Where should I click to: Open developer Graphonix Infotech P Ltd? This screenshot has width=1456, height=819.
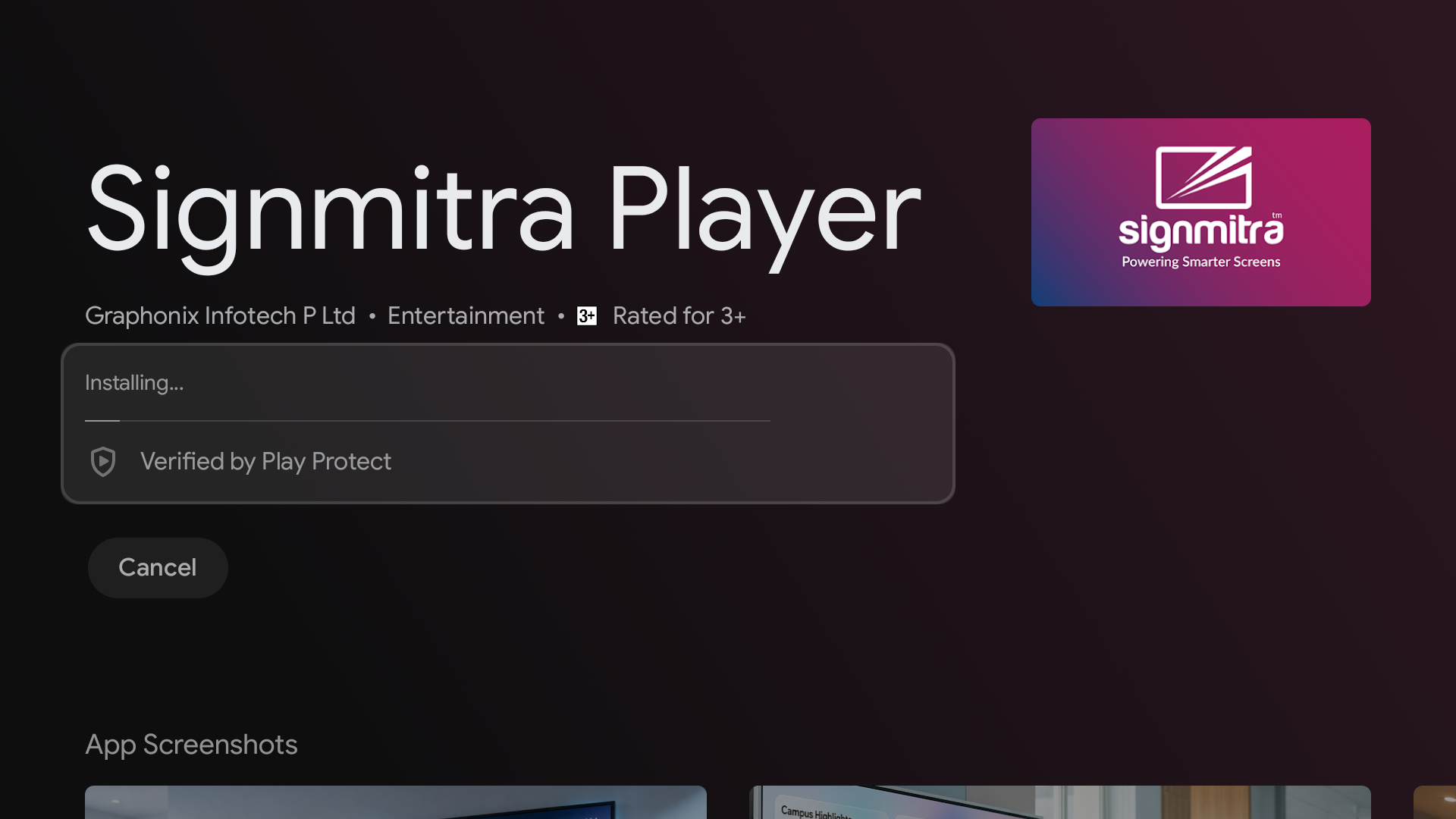(x=220, y=315)
